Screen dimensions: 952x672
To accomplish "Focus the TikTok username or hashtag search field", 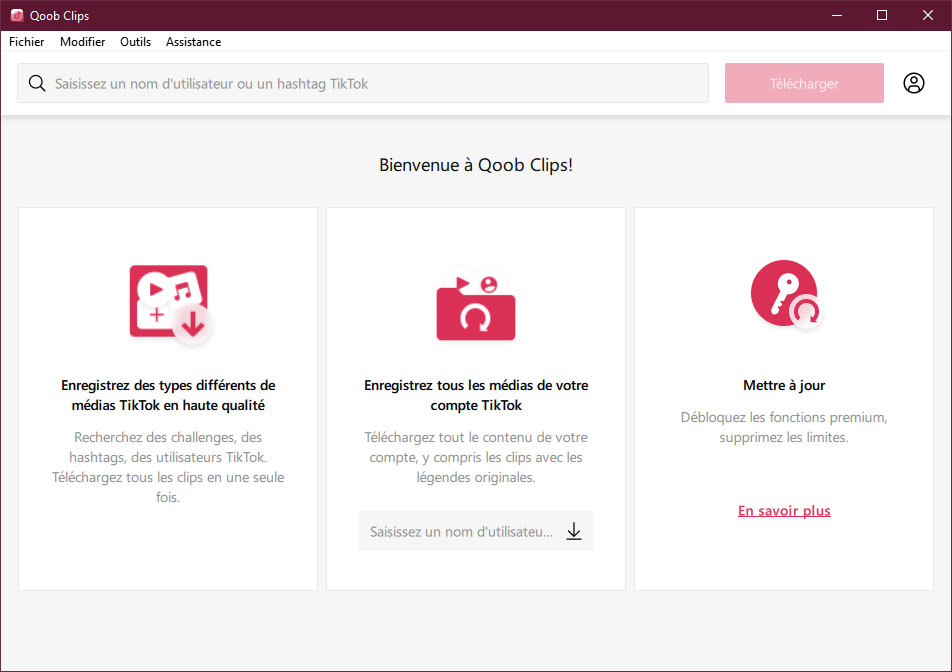I will point(362,83).
